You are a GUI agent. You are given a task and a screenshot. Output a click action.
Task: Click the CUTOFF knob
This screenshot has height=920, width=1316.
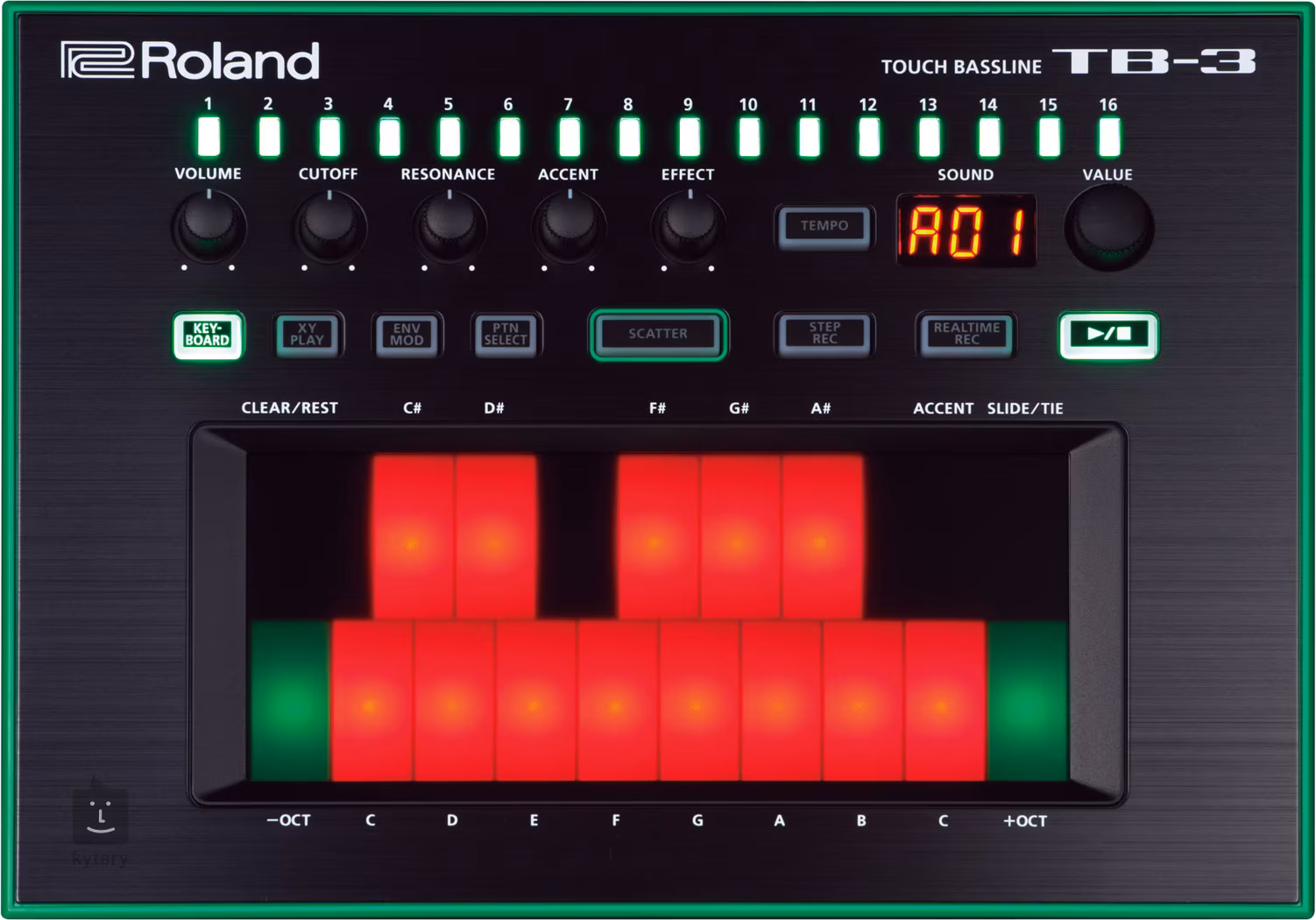329,226
